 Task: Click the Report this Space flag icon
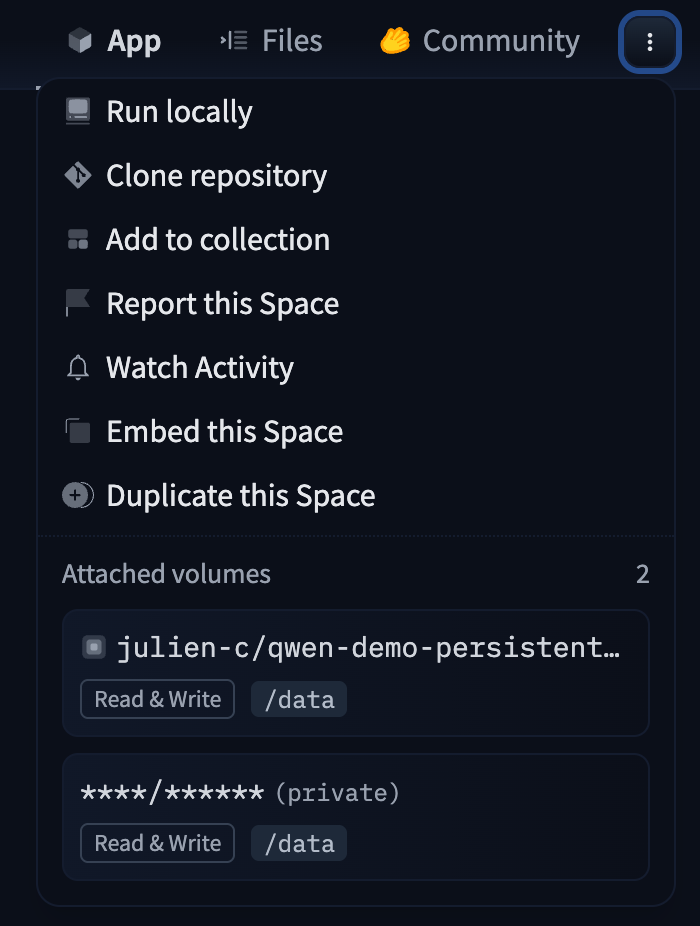(x=77, y=303)
